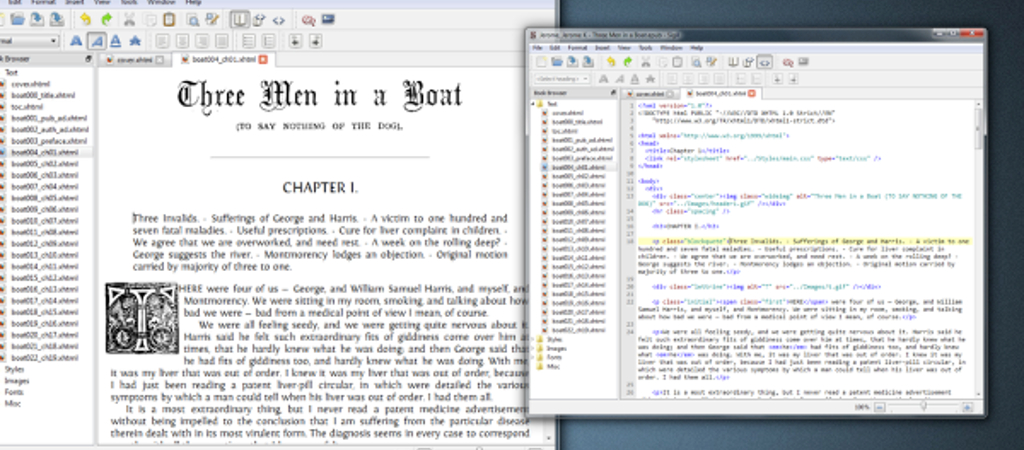Open meta editor icon in front window

788,62
